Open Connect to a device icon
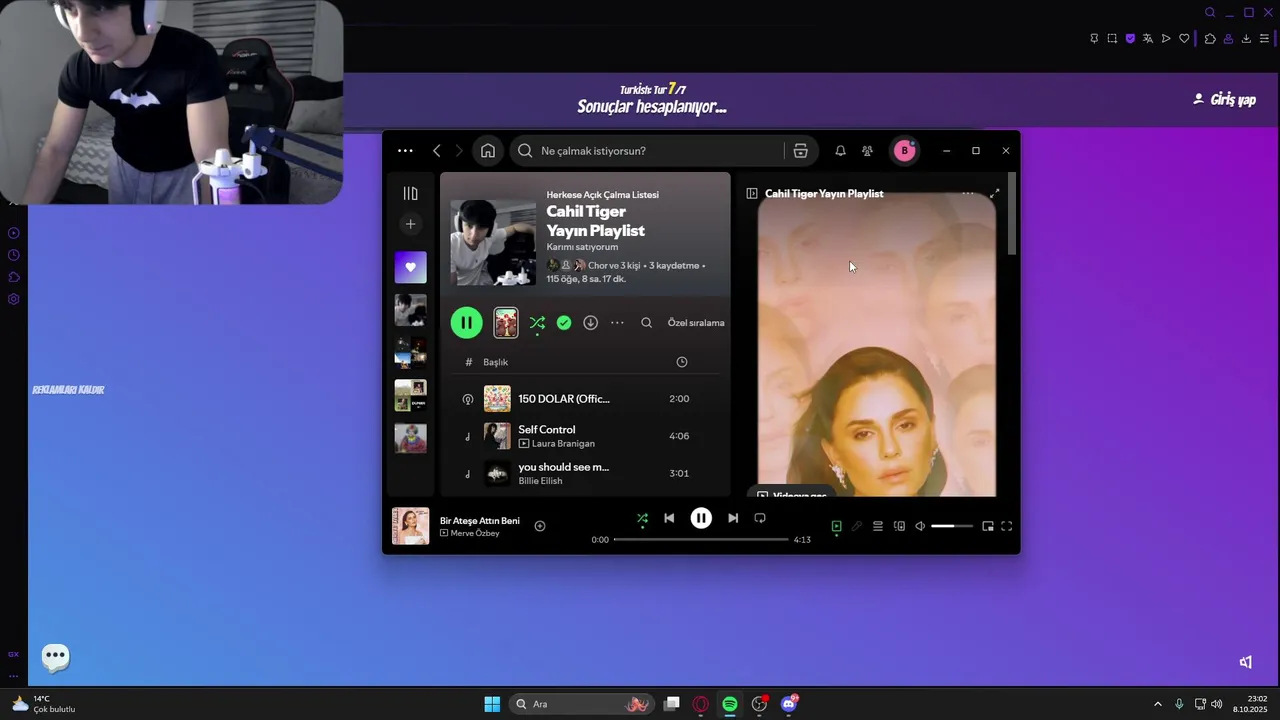 (899, 526)
